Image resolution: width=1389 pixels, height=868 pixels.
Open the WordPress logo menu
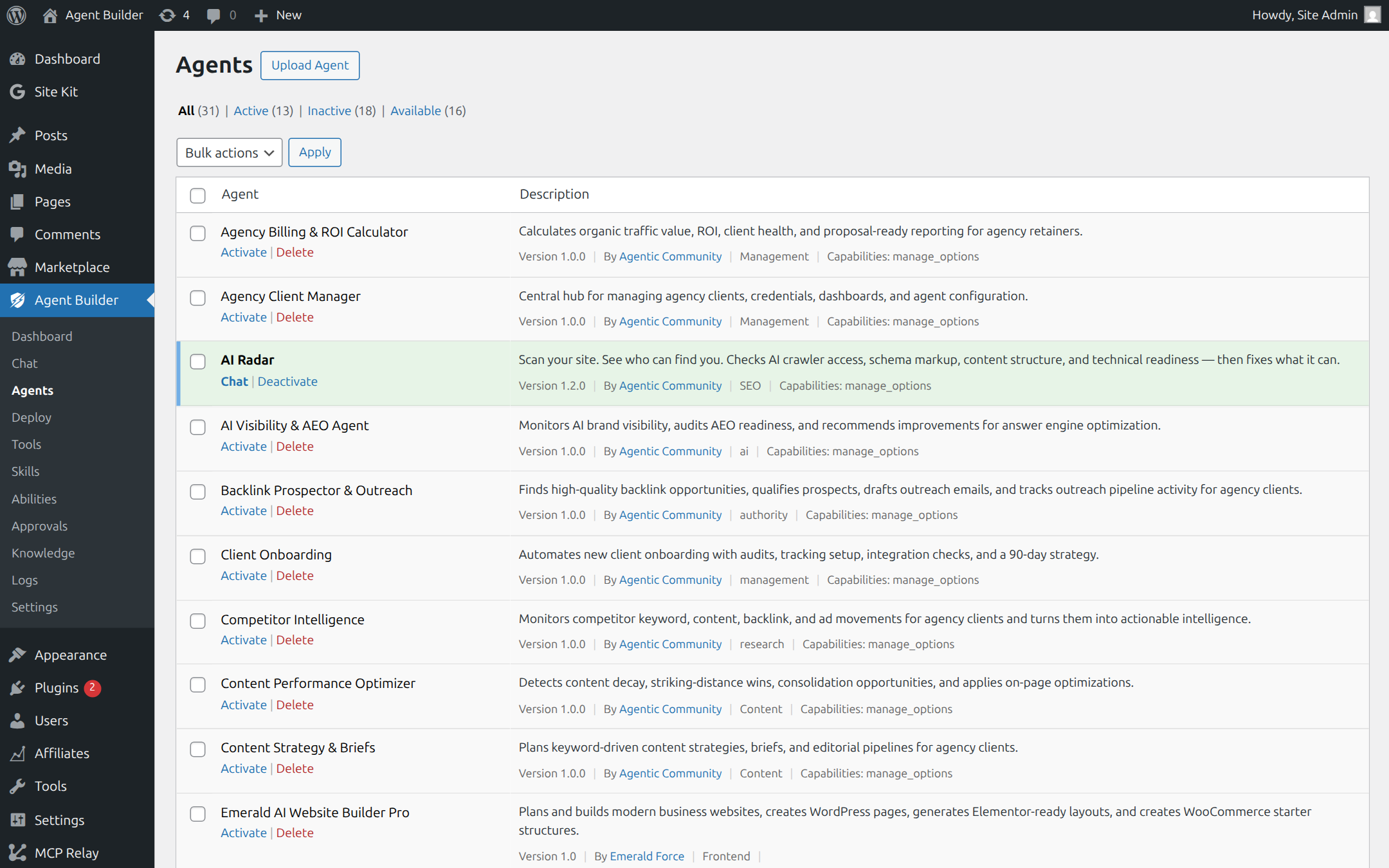[17, 15]
